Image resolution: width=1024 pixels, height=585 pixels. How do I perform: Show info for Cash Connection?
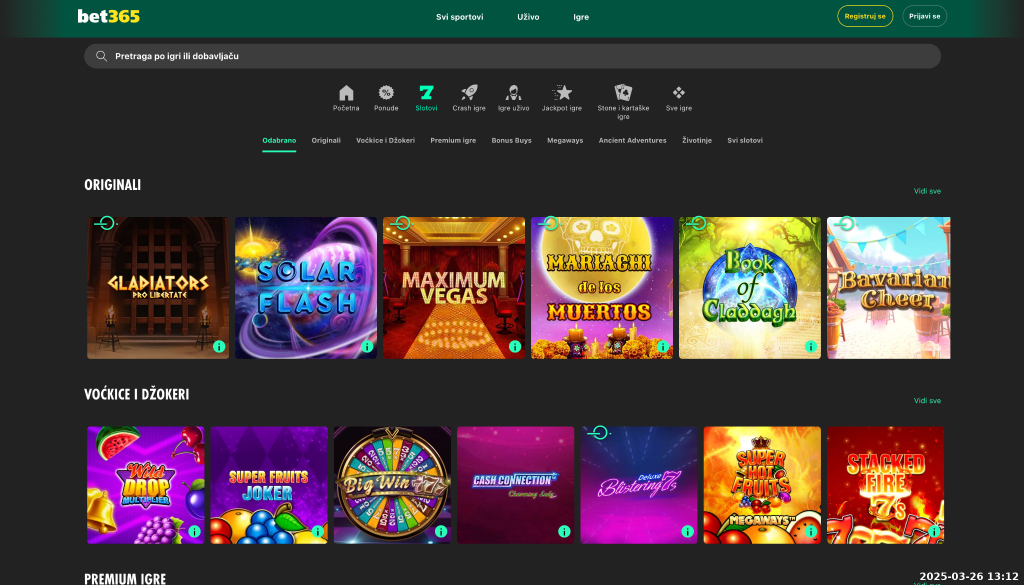564,531
